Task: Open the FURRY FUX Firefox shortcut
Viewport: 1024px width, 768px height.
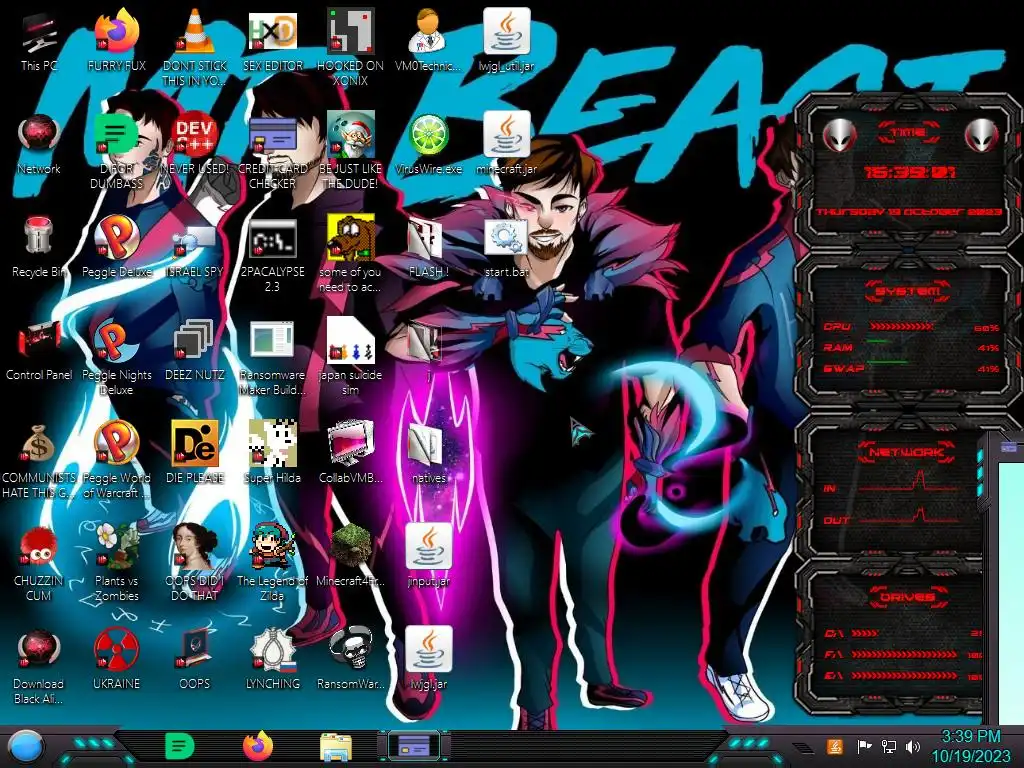Action: (x=117, y=31)
